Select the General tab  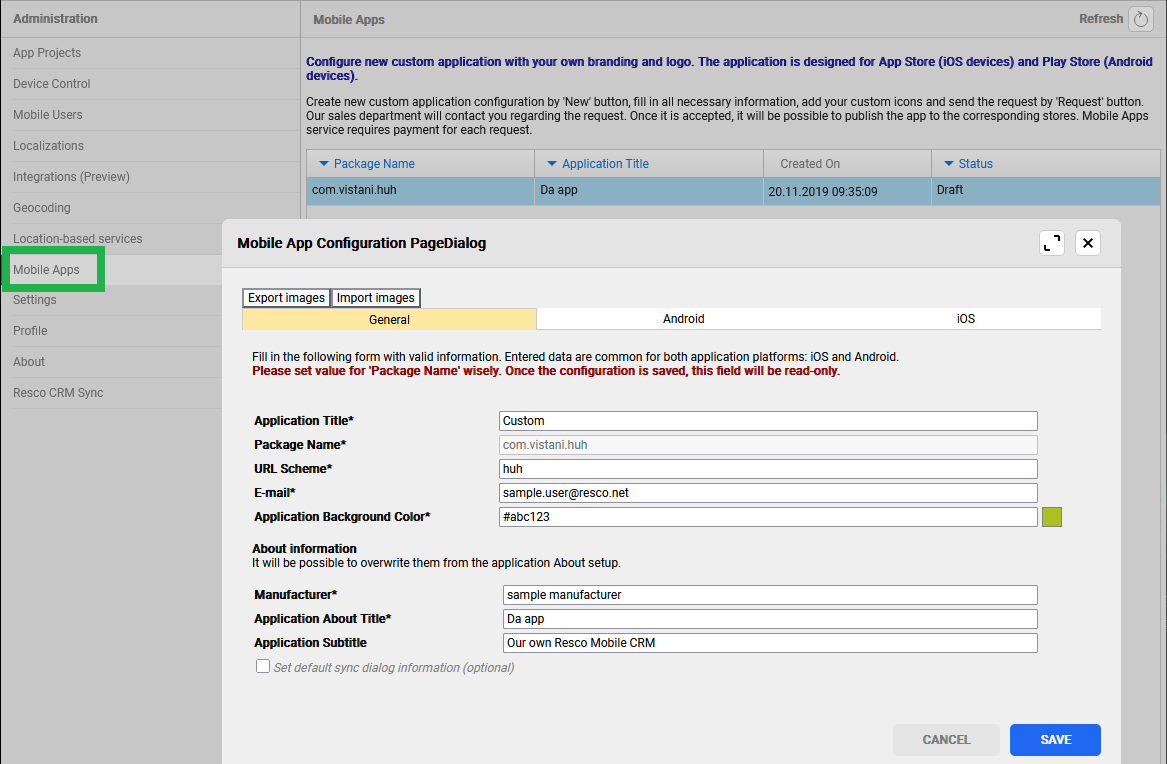tap(389, 319)
